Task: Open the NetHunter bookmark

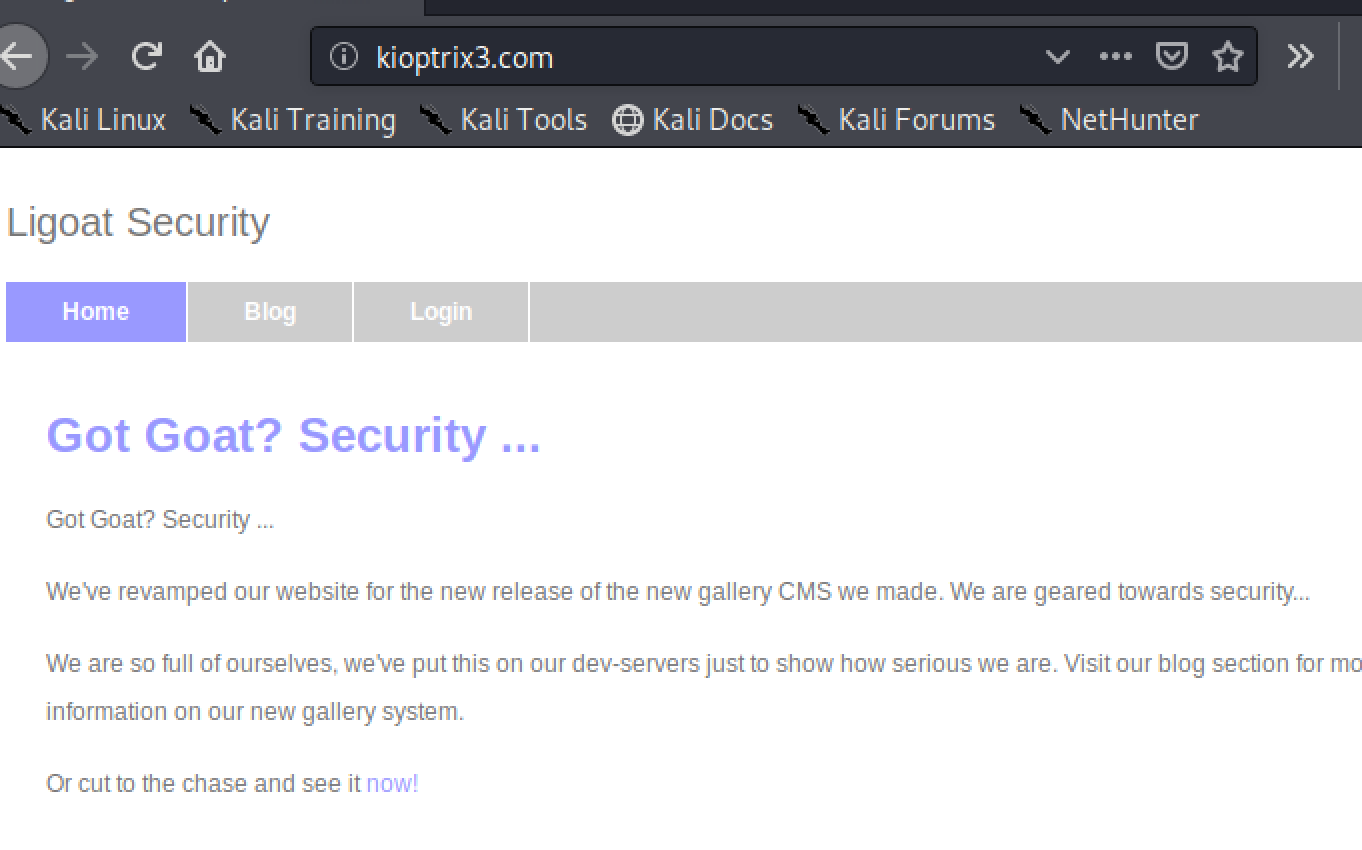Action: tap(1109, 120)
